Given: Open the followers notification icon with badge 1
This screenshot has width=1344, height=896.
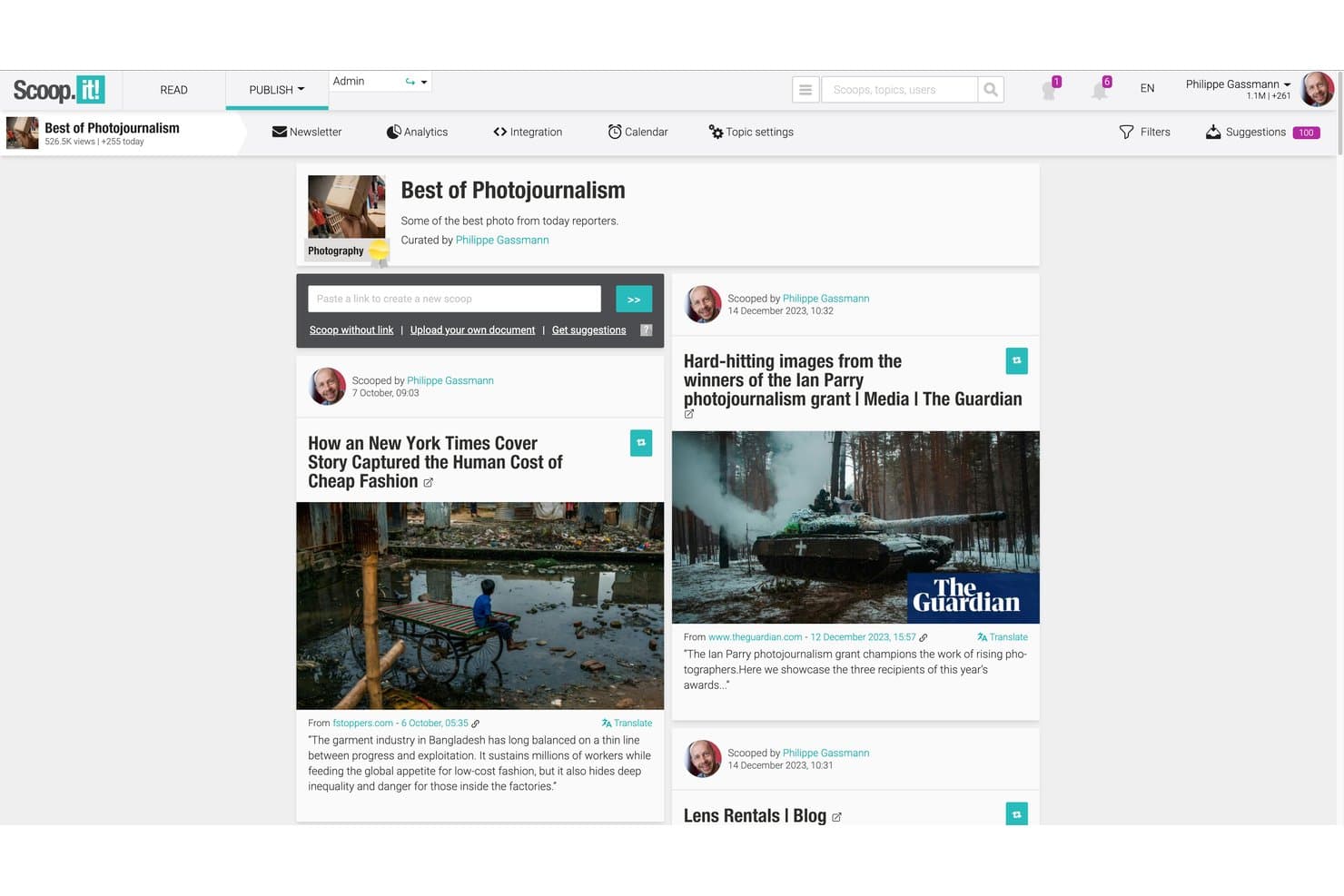Looking at the screenshot, I should [1050, 89].
